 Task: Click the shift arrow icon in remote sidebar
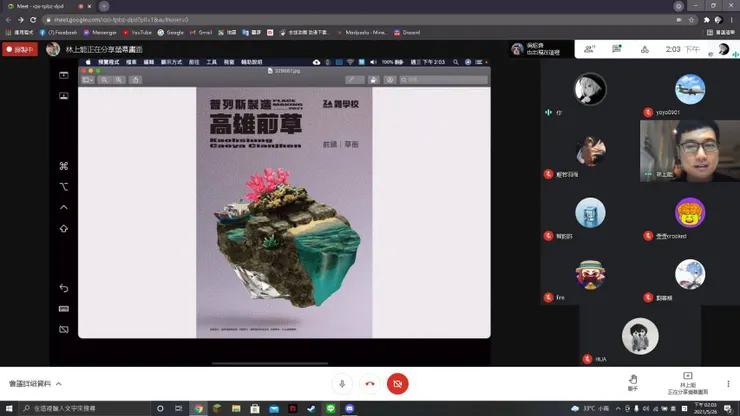pos(64,229)
